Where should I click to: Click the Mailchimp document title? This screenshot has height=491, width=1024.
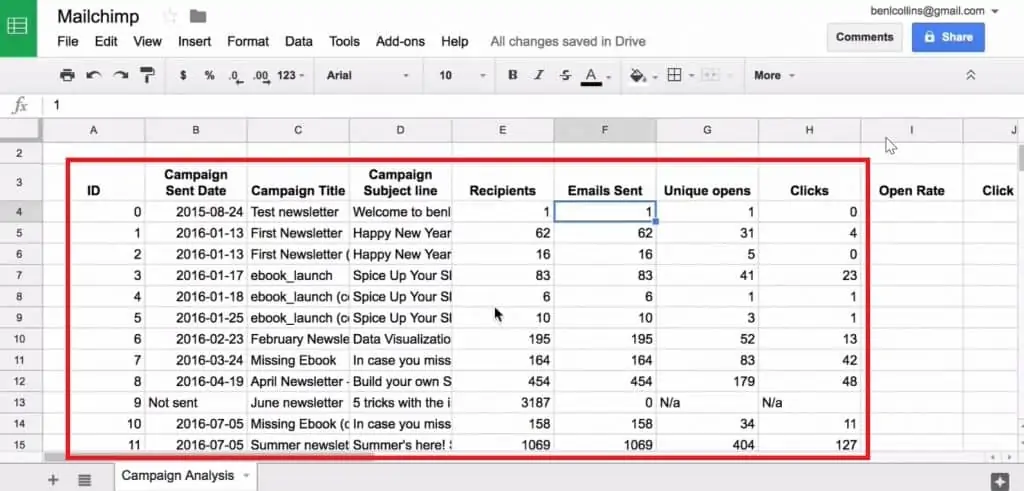(x=98, y=16)
